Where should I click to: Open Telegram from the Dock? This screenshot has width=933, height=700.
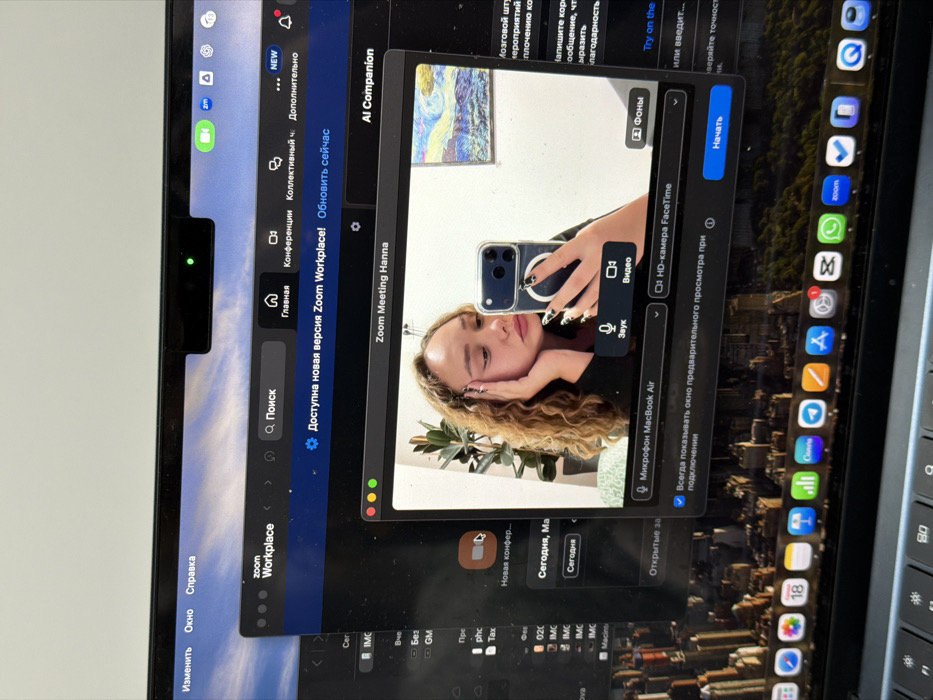click(812, 413)
